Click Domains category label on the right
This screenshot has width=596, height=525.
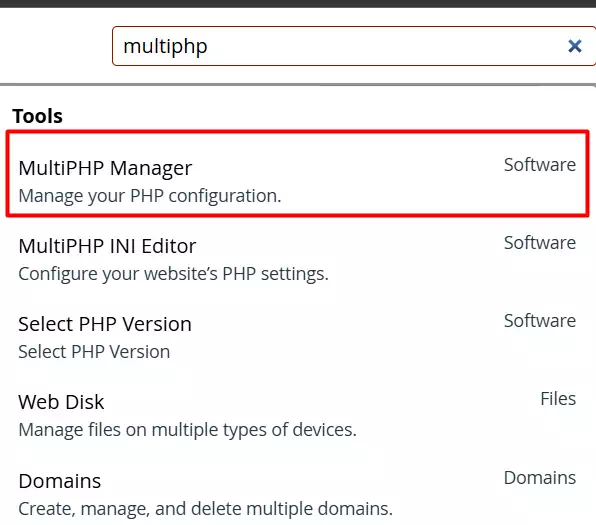(x=540, y=477)
